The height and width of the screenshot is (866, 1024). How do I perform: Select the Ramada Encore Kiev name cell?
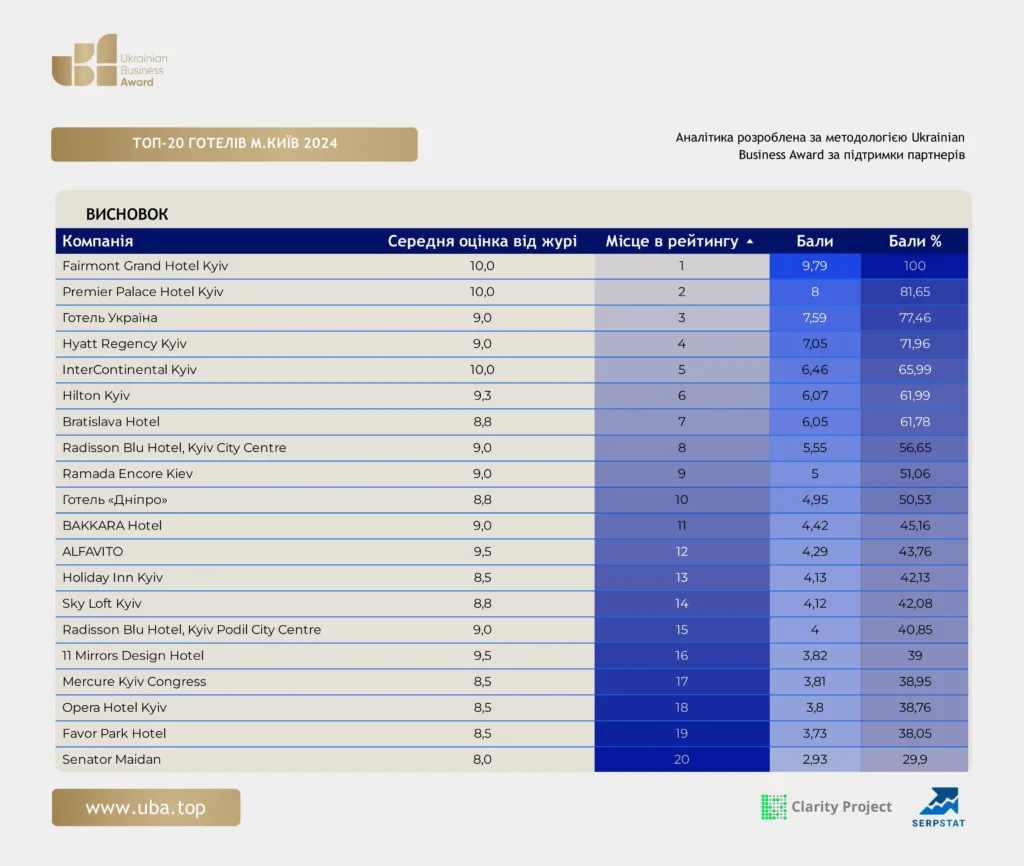[x=127, y=473]
